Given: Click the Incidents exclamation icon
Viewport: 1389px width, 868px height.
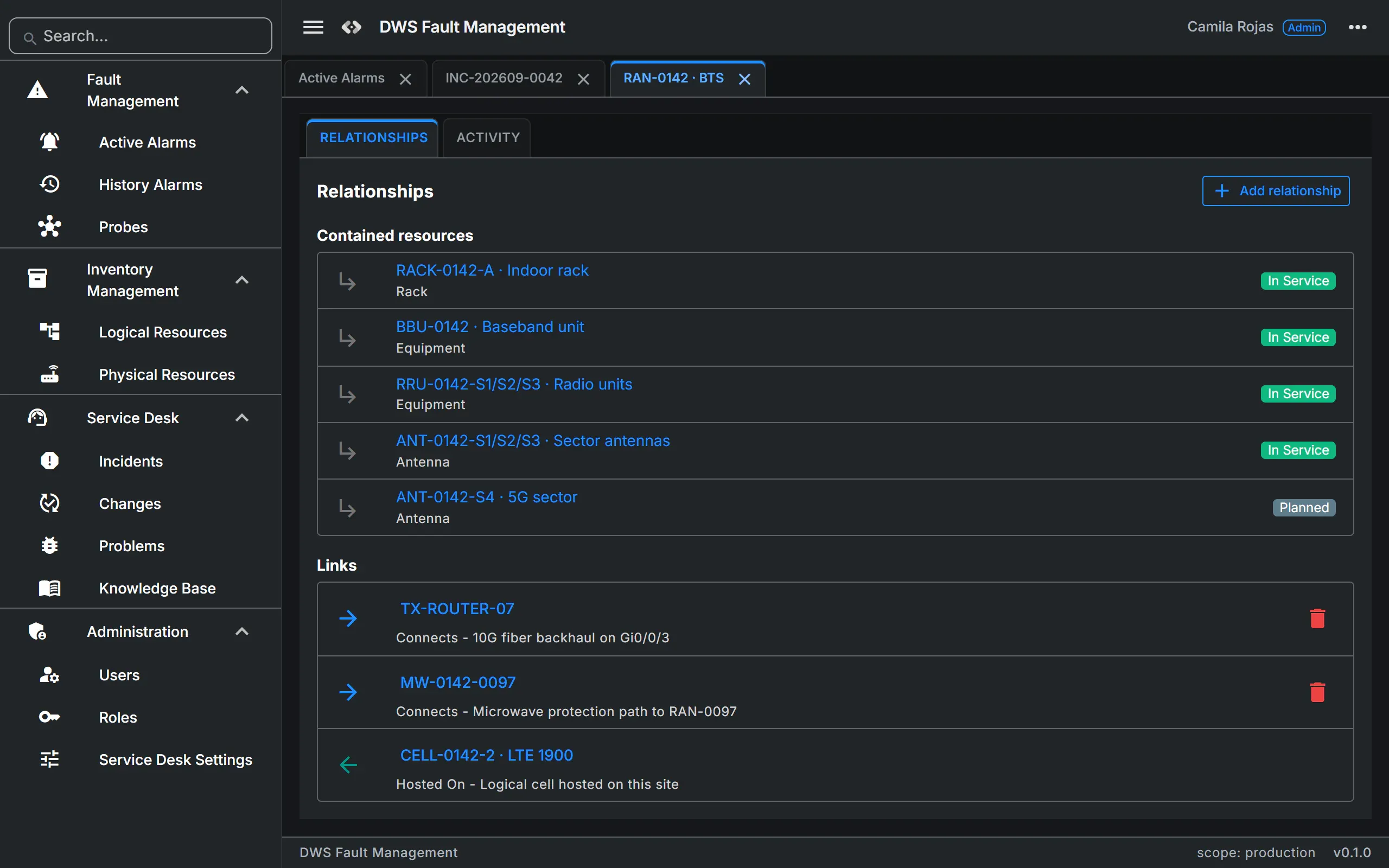Looking at the screenshot, I should pos(49,461).
